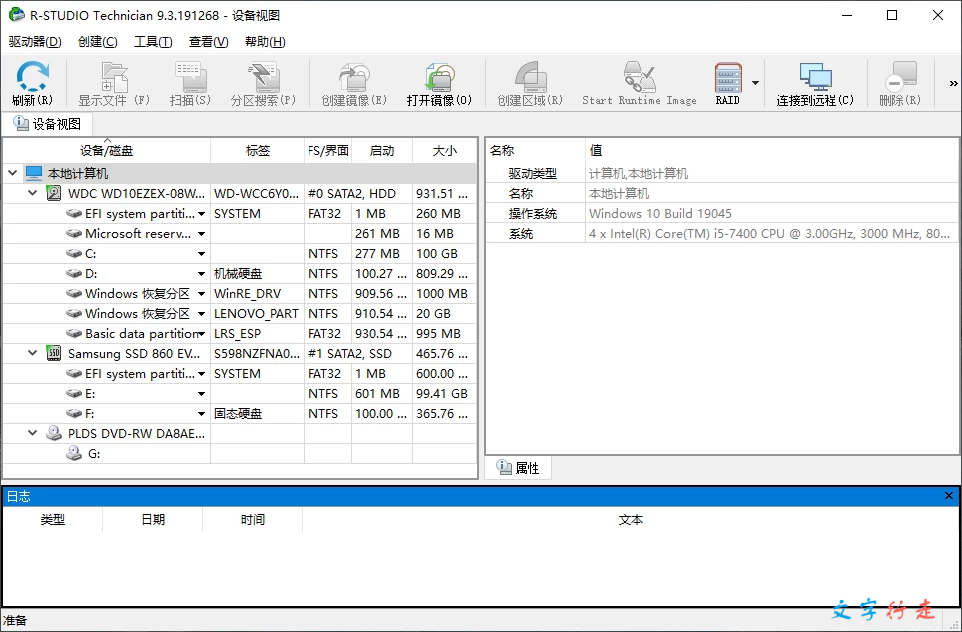Viewport: 962px width, 632px height.
Task: Select the Windows 10 Build 19045 value
Action: 660,214
